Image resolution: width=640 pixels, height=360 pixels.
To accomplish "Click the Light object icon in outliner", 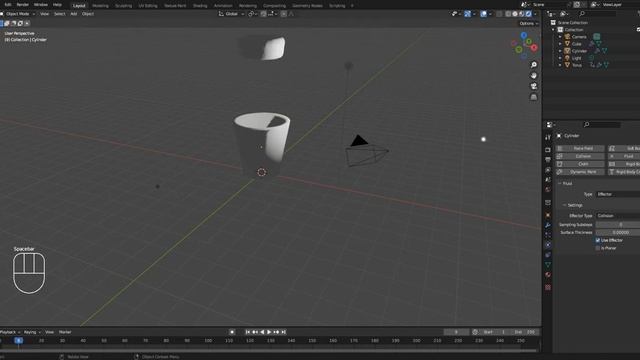I will pyautogui.click(x=567, y=58).
